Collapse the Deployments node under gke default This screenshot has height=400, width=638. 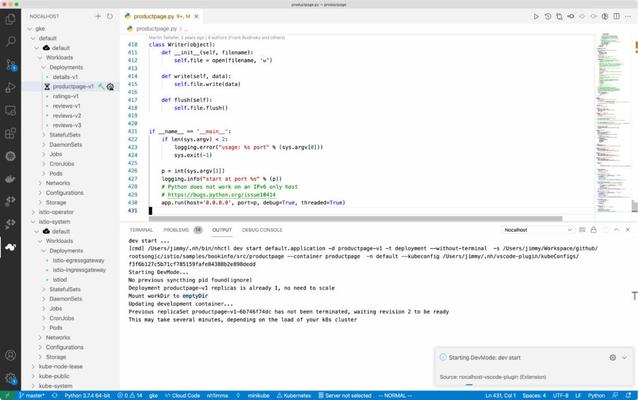point(44,67)
